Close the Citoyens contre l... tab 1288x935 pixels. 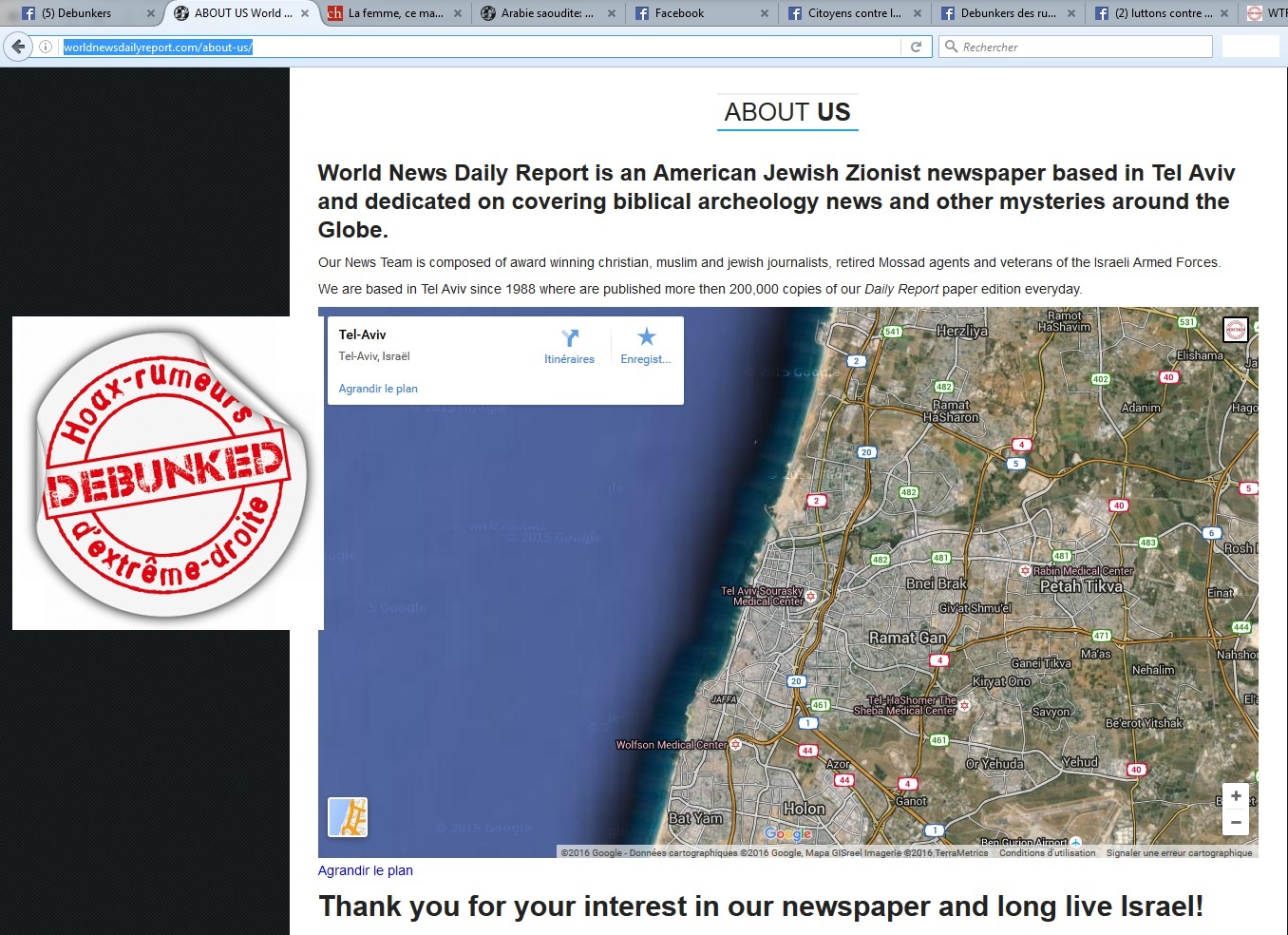pyautogui.click(x=918, y=13)
